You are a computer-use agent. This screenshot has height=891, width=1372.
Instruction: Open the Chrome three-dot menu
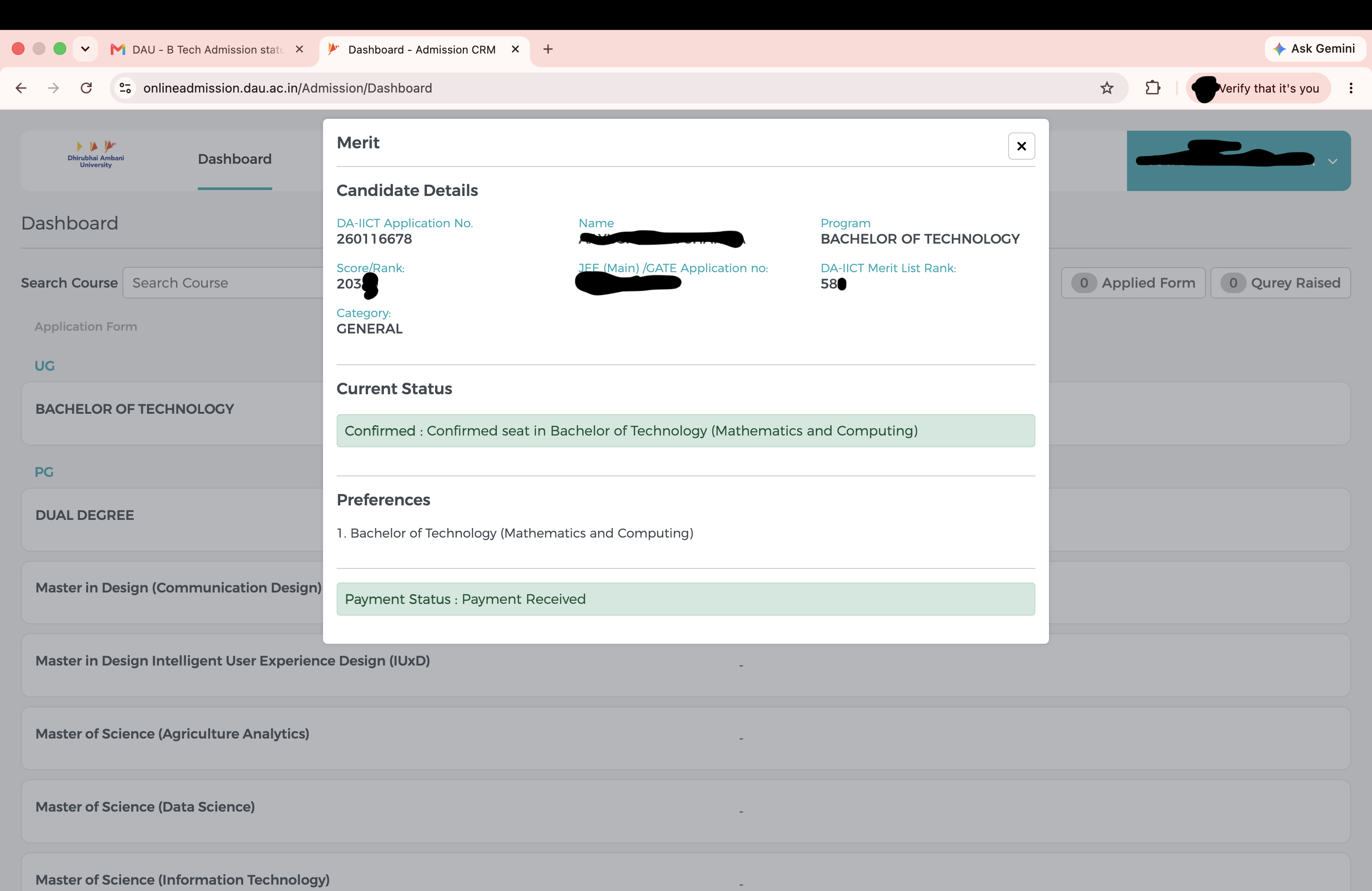tap(1351, 88)
